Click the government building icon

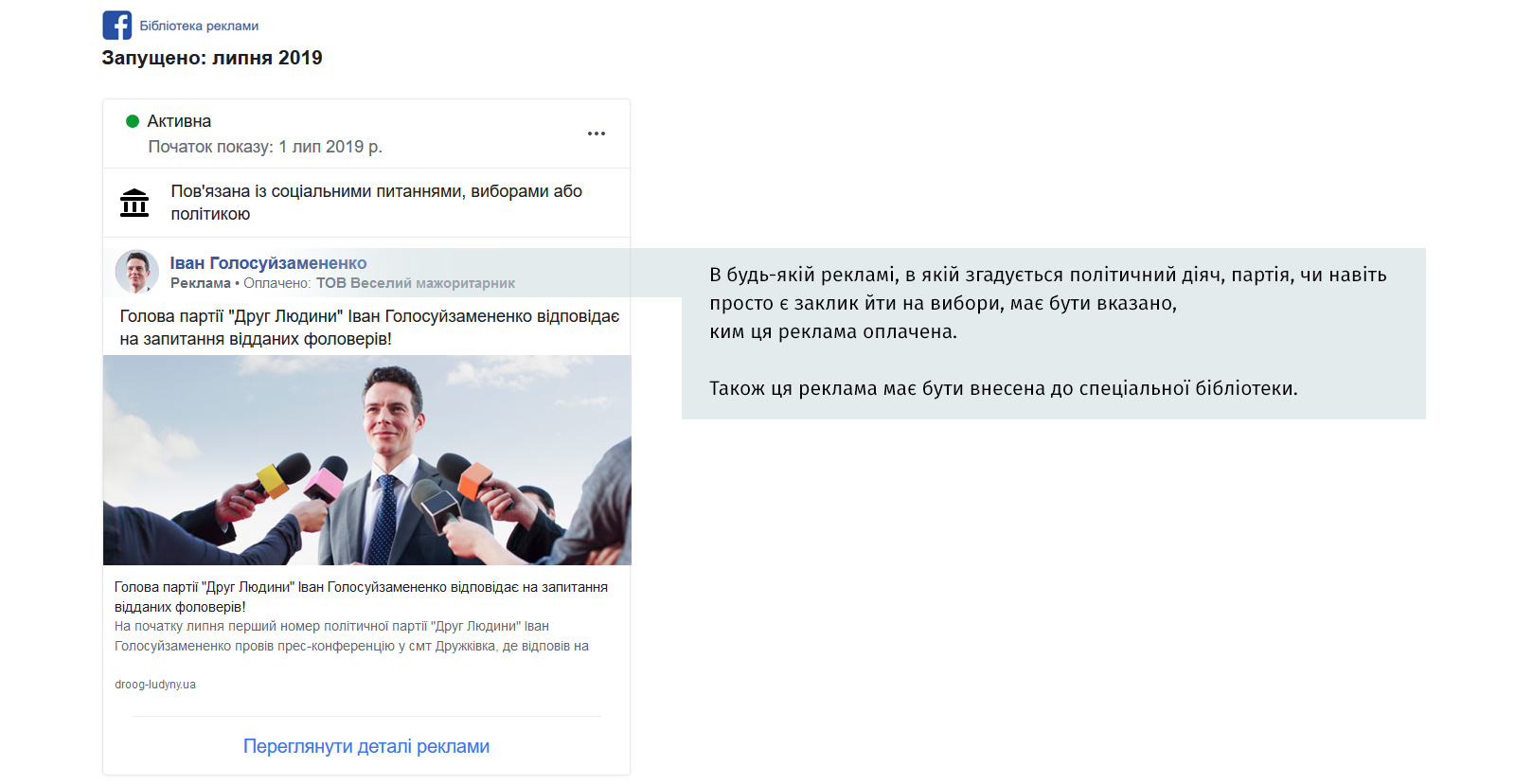pyautogui.click(x=134, y=203)
